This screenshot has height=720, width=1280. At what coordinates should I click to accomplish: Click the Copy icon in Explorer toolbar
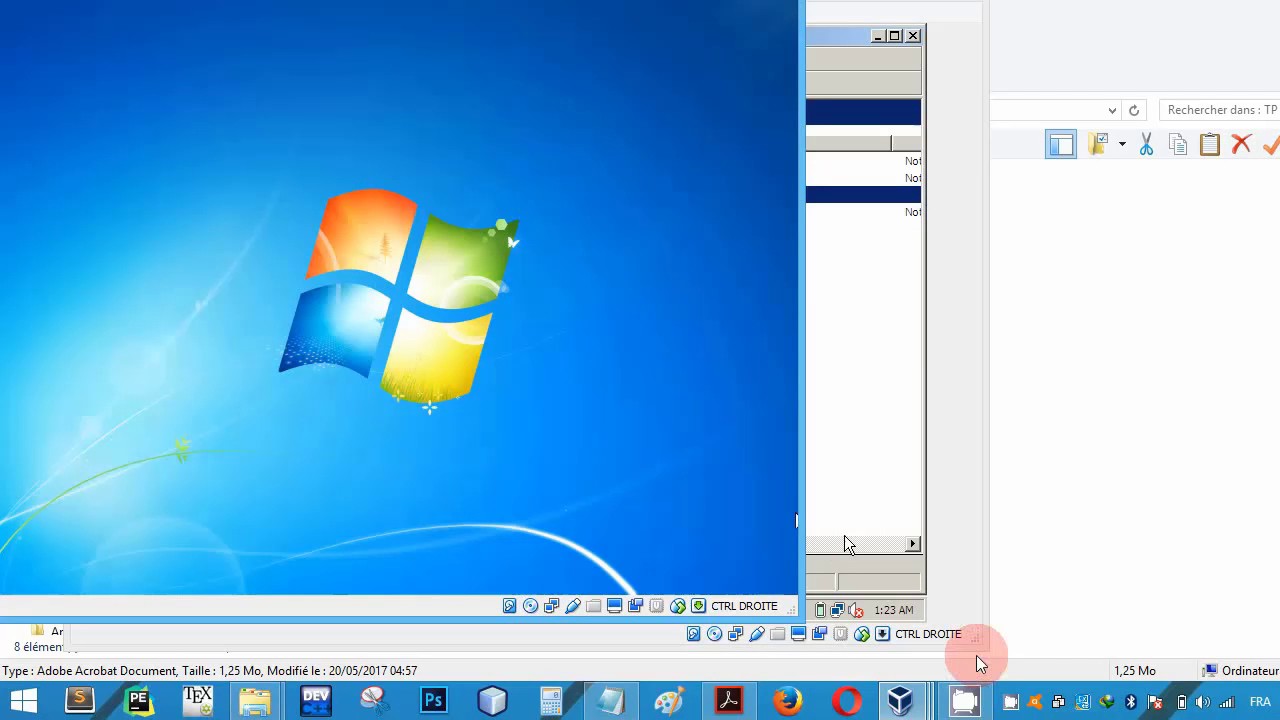click(x=1178, y=145)
